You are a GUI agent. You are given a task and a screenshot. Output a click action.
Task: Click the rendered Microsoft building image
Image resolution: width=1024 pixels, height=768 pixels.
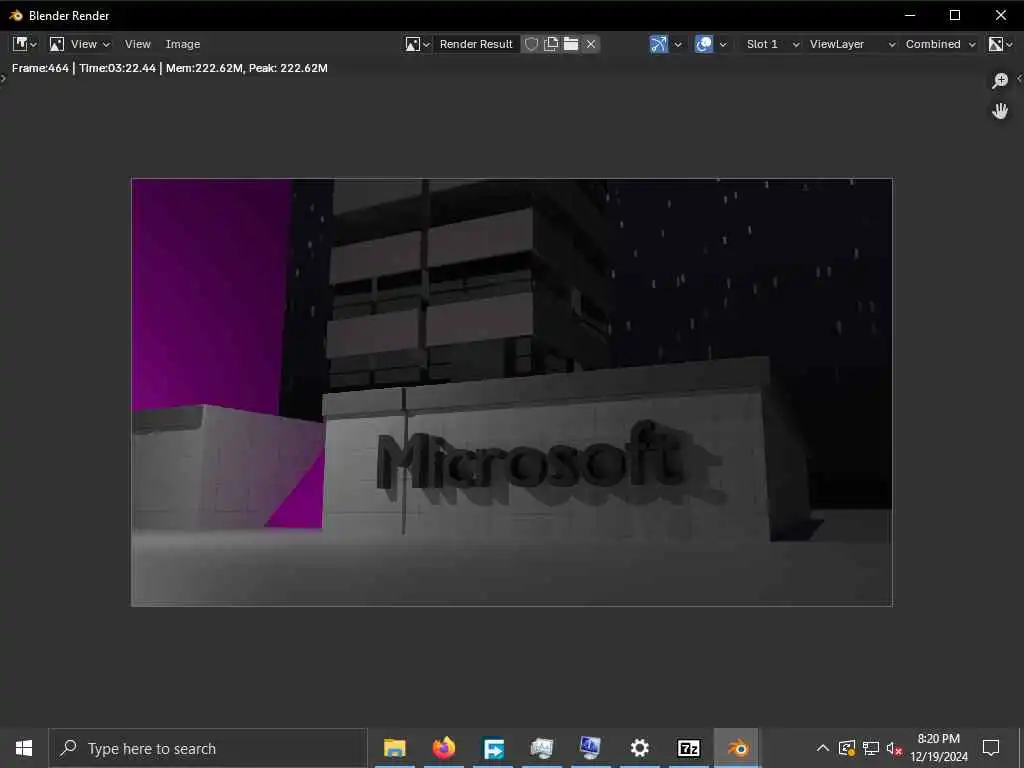(x=511, y=392)
